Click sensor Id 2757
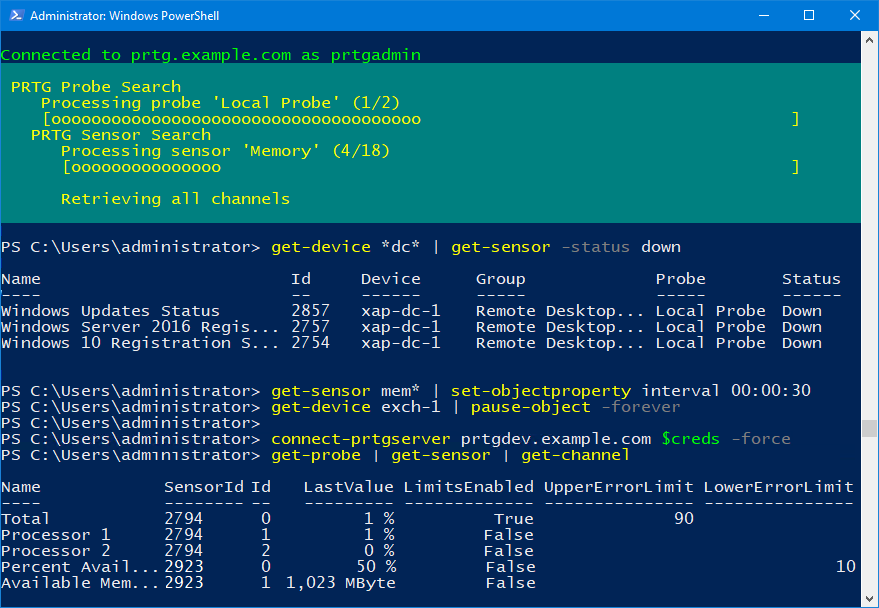This screenshot has height=608, width=879. pos(311,327)
